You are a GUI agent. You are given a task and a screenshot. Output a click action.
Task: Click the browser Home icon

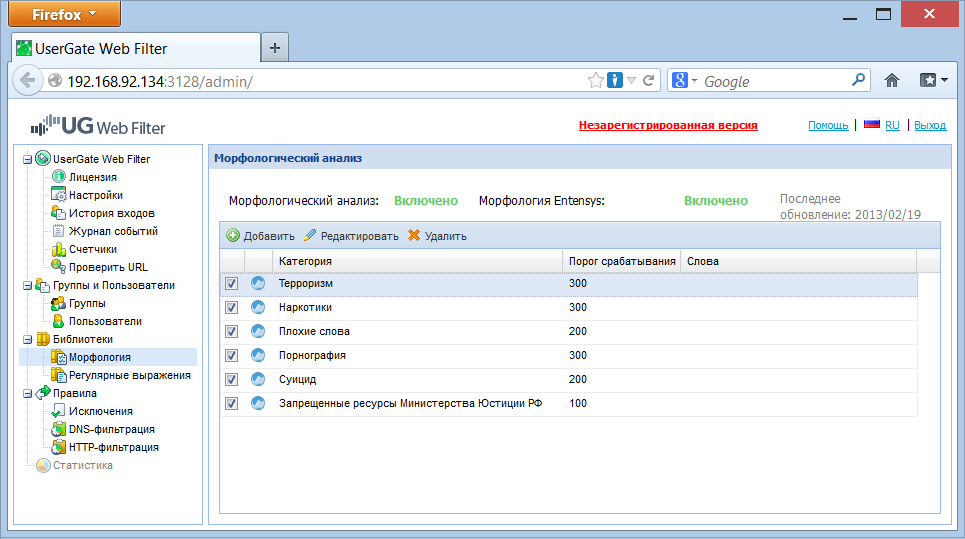click(892, 81)
